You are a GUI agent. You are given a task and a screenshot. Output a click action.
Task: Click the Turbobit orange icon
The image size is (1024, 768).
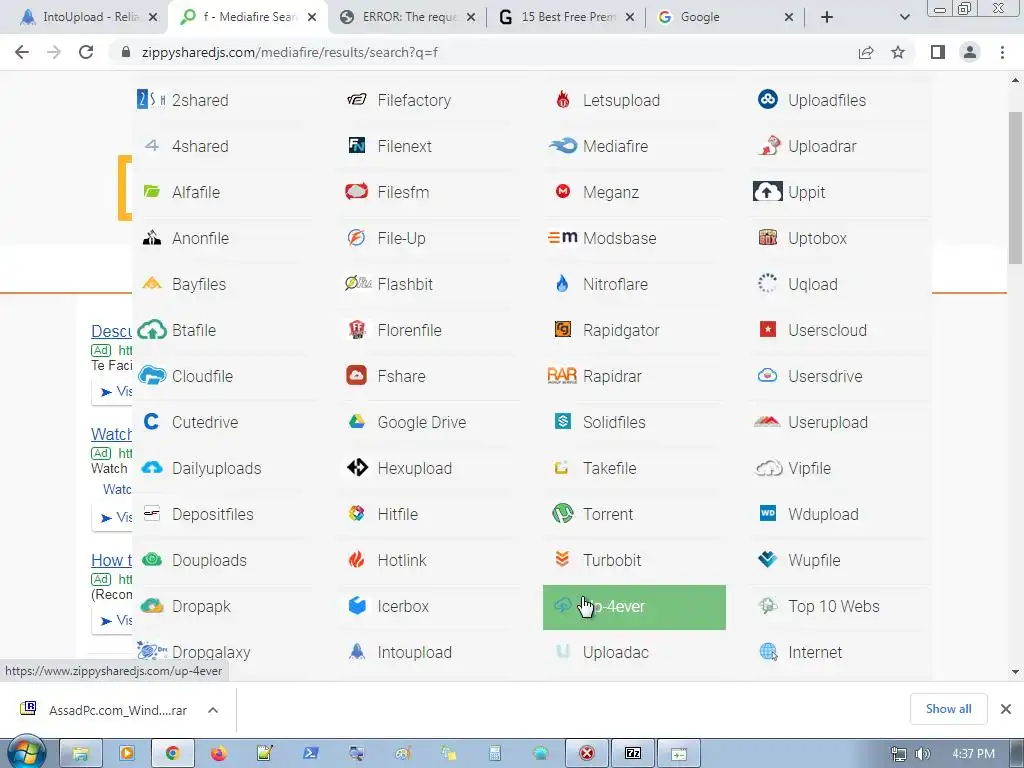point(562,559)
